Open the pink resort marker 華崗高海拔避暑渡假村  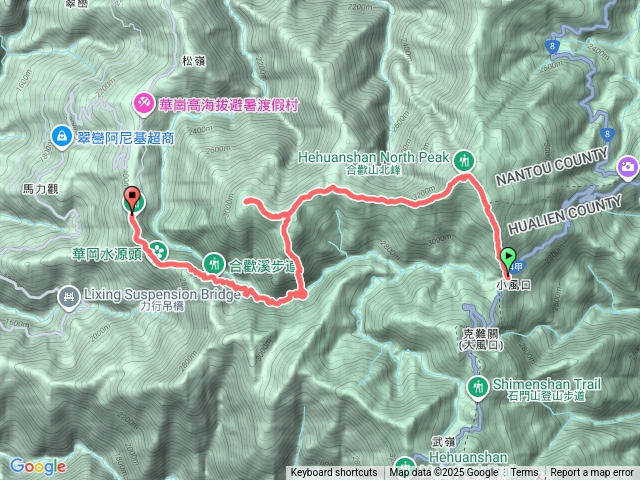pos(144,104)
